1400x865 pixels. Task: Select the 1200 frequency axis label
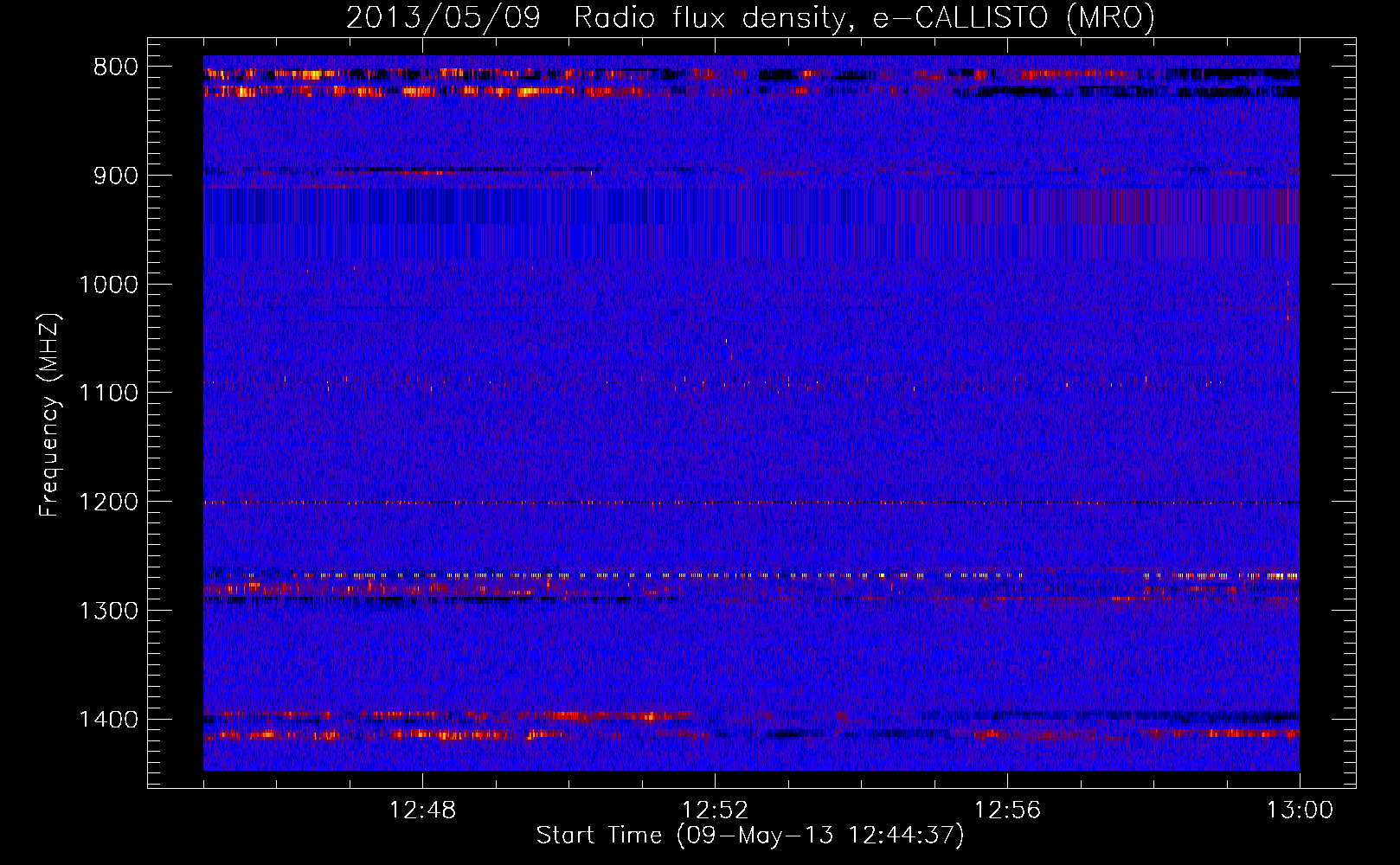tap(109, 503)
